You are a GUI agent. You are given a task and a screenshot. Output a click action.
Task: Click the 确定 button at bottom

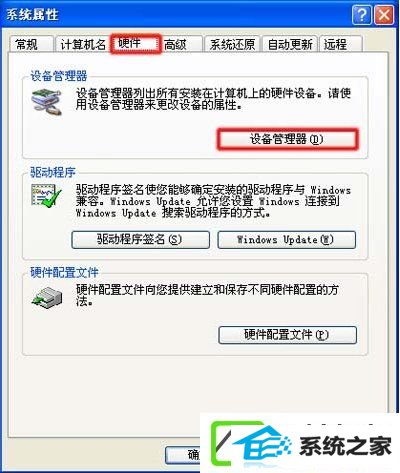tap(183, 455)
